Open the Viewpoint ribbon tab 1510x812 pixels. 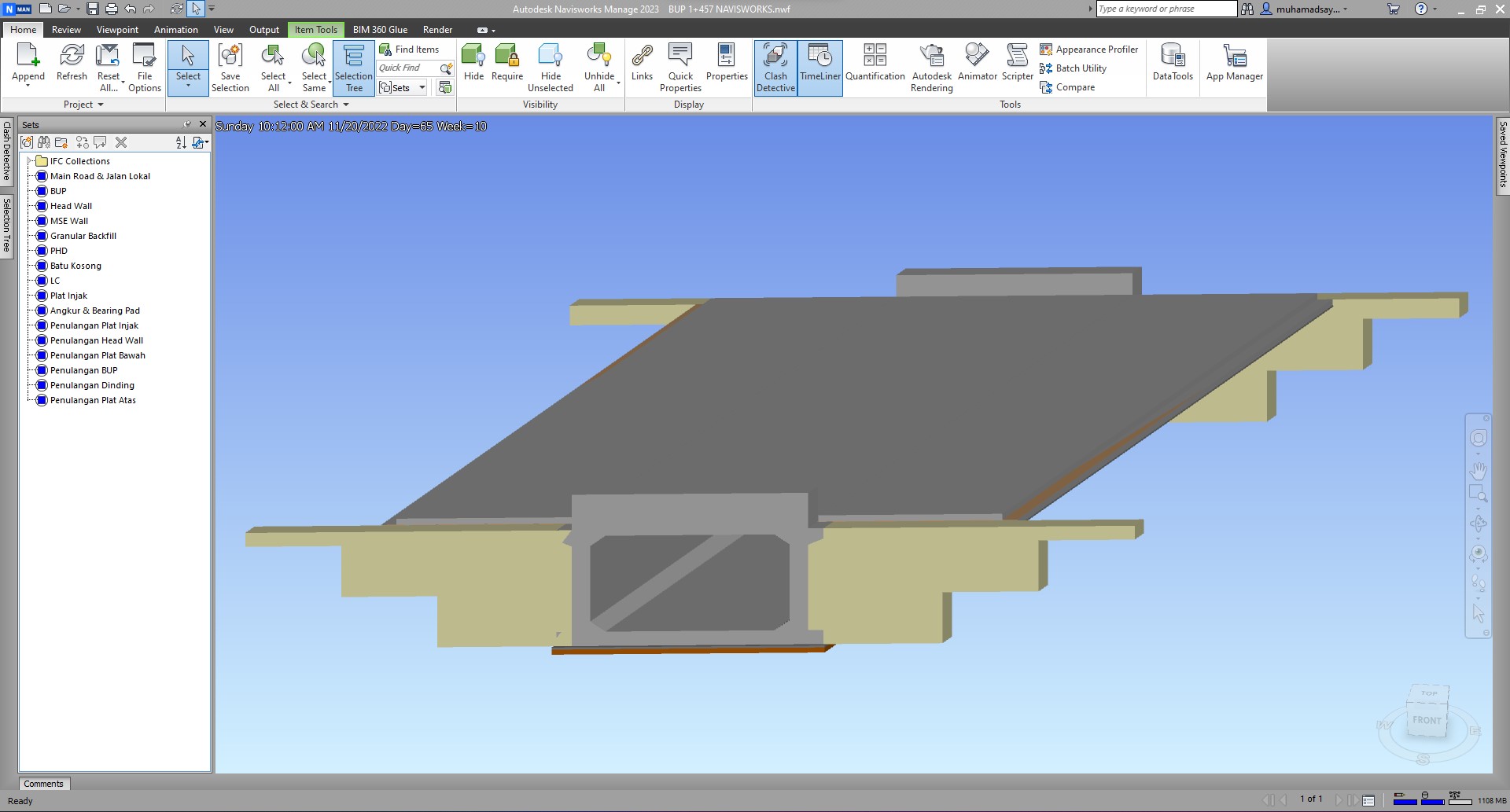(117, 30)
